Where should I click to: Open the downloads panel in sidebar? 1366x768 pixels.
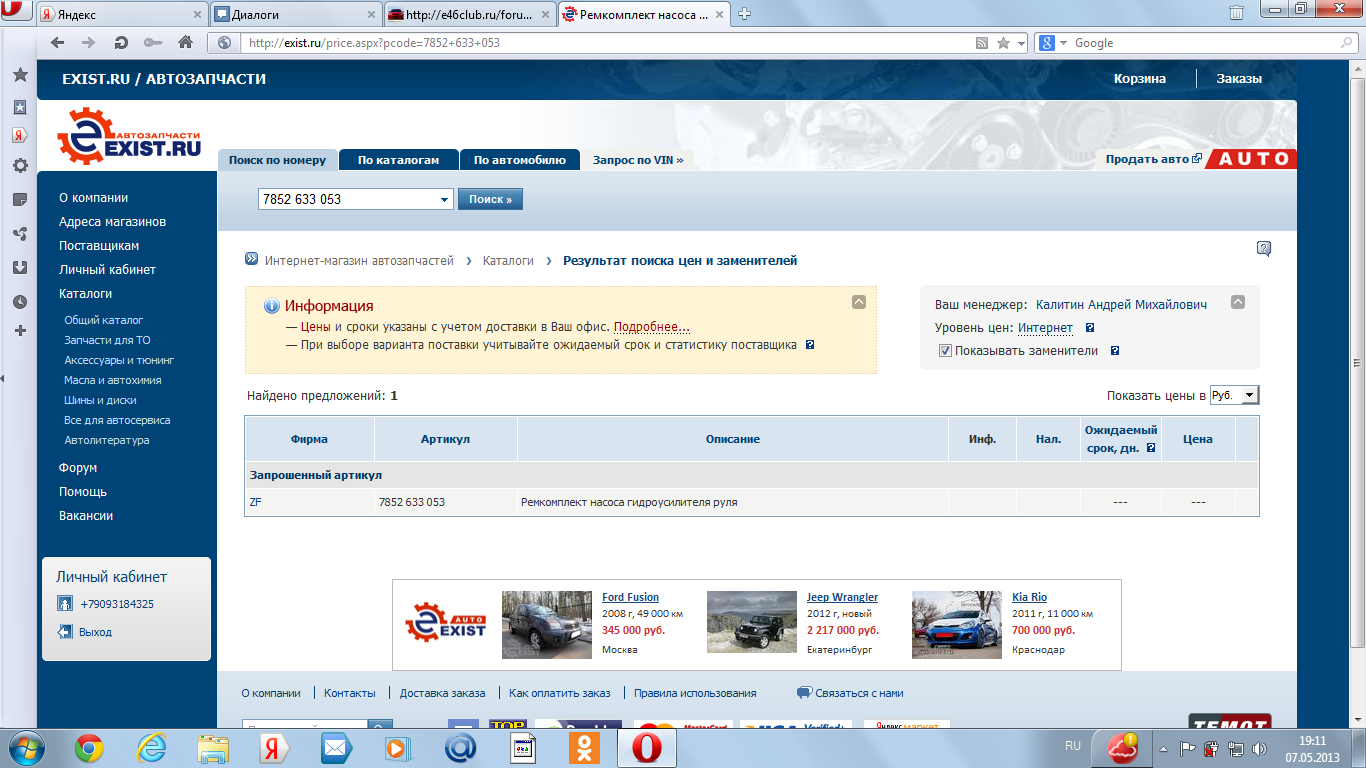pos(20,268)
